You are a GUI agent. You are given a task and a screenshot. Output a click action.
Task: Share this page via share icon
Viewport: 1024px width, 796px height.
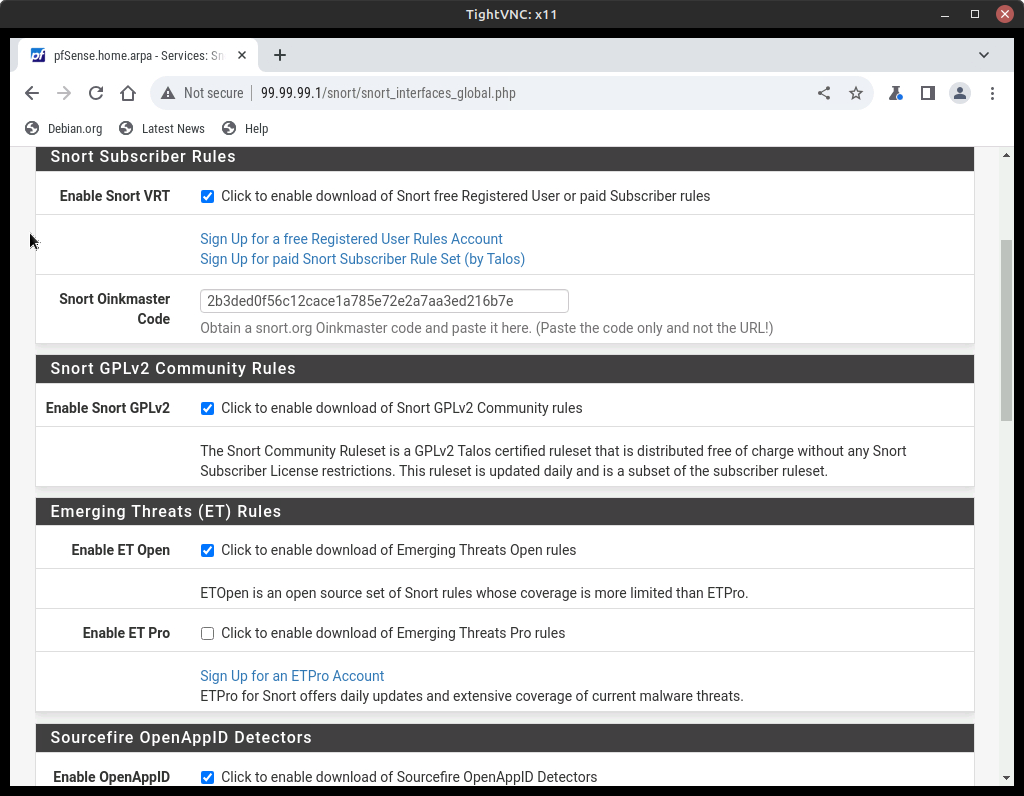(824, 93)
